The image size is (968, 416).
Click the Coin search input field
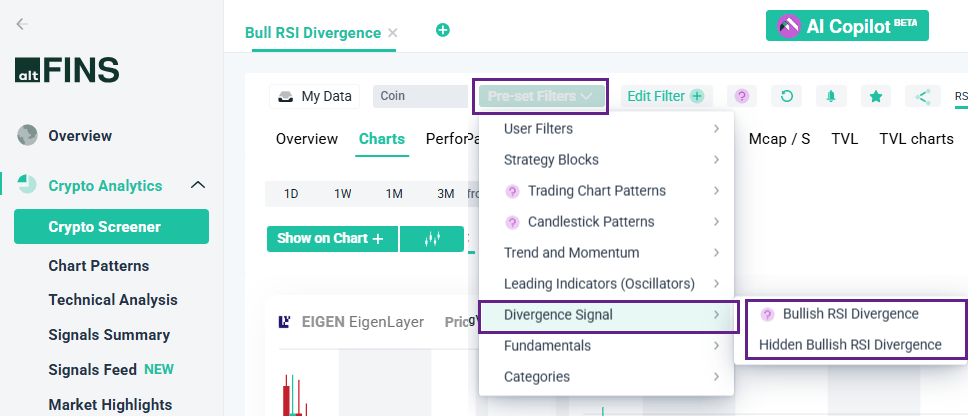419,96
